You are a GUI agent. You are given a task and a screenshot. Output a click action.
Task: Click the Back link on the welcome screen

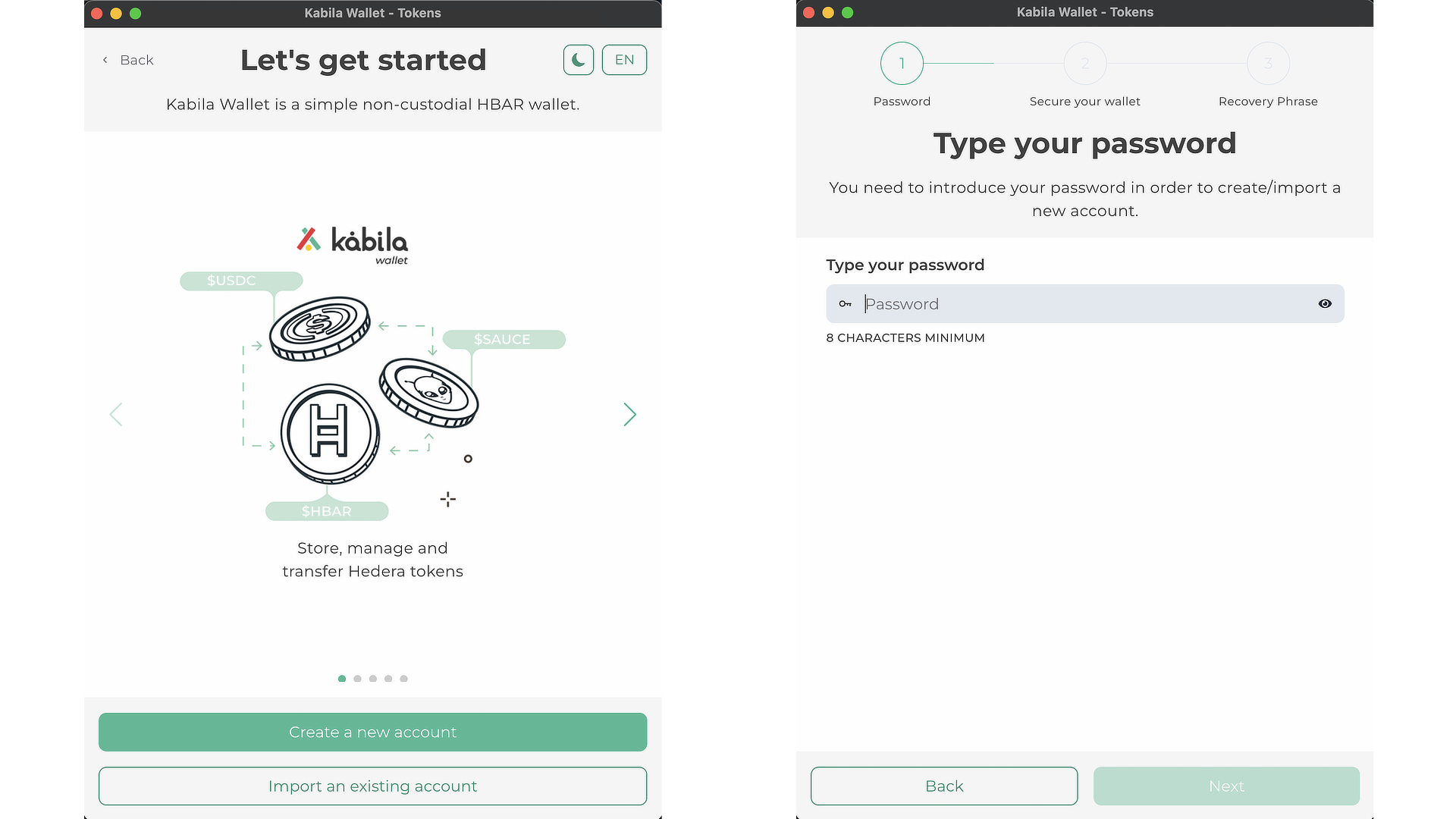128,60
